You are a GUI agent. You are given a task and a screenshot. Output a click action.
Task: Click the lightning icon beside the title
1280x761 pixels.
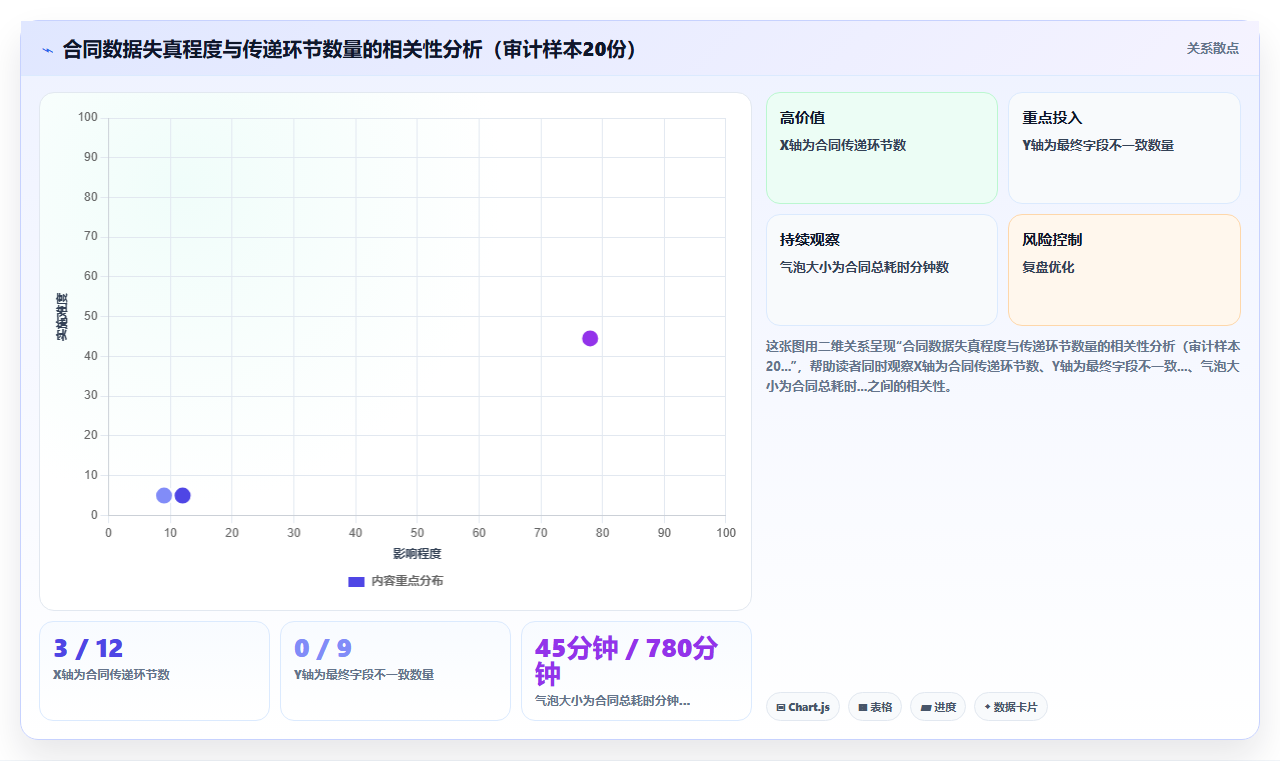click(x=47, y=49)
